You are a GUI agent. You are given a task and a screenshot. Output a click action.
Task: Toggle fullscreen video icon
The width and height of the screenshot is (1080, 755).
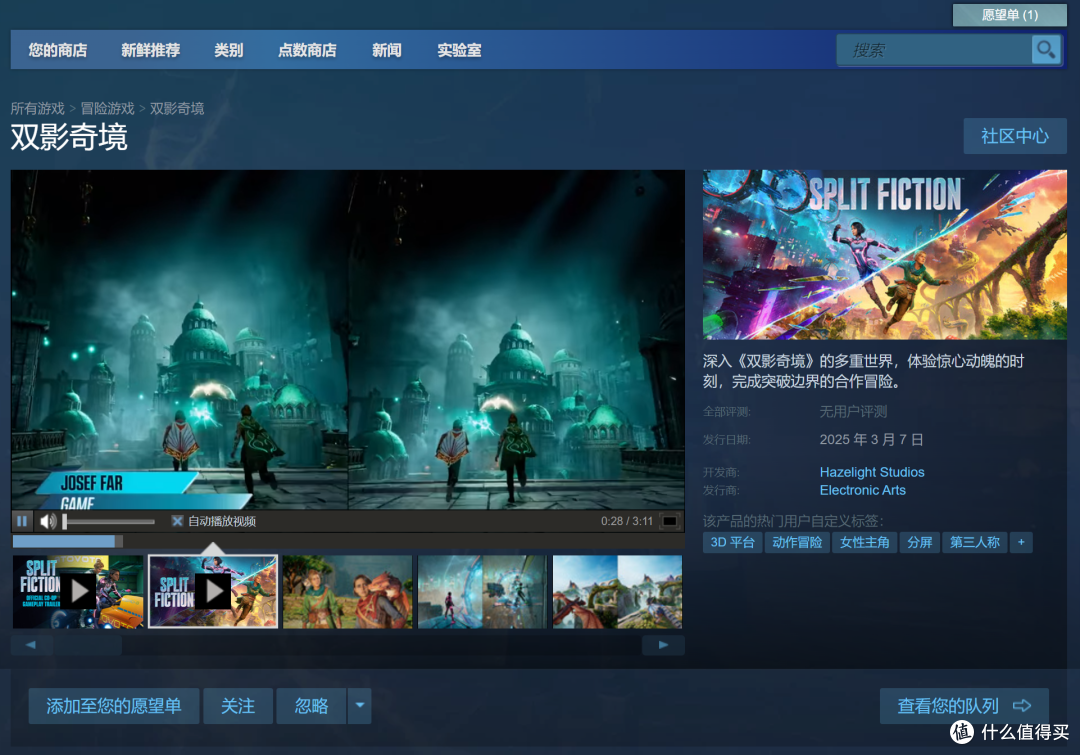click(x=669, y=521)
